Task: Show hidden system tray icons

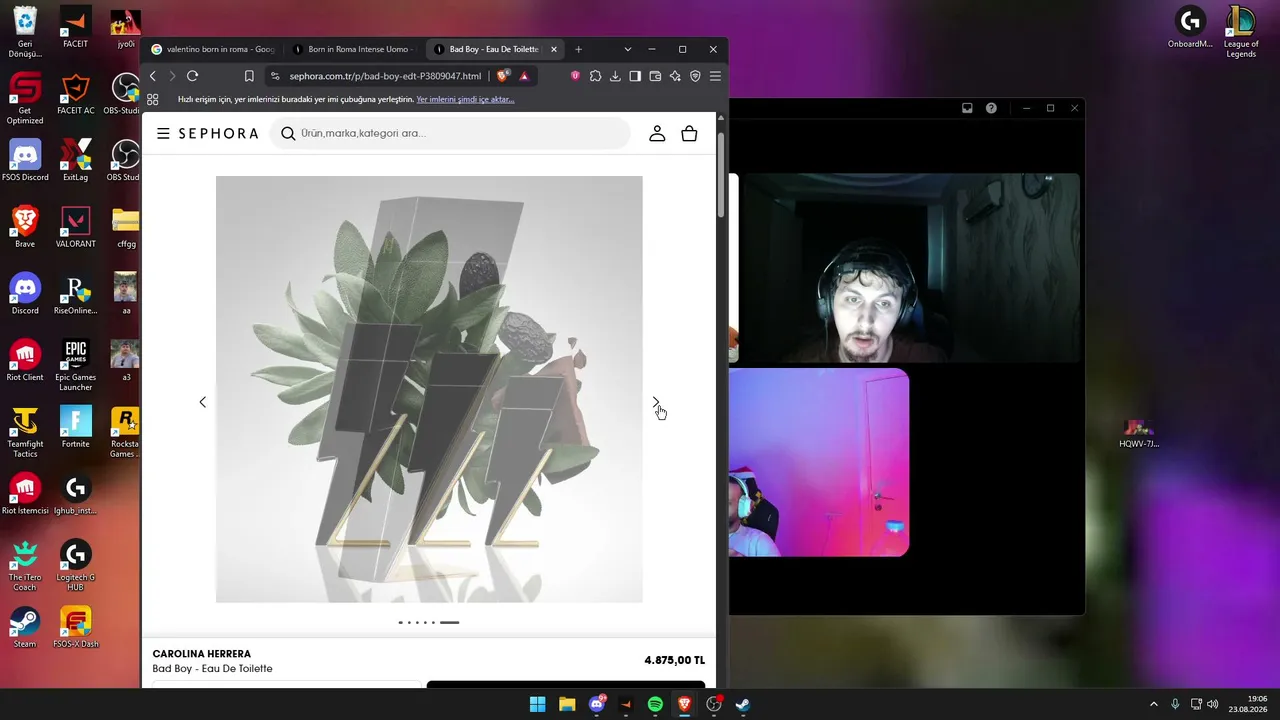Action: point(1153,704)
